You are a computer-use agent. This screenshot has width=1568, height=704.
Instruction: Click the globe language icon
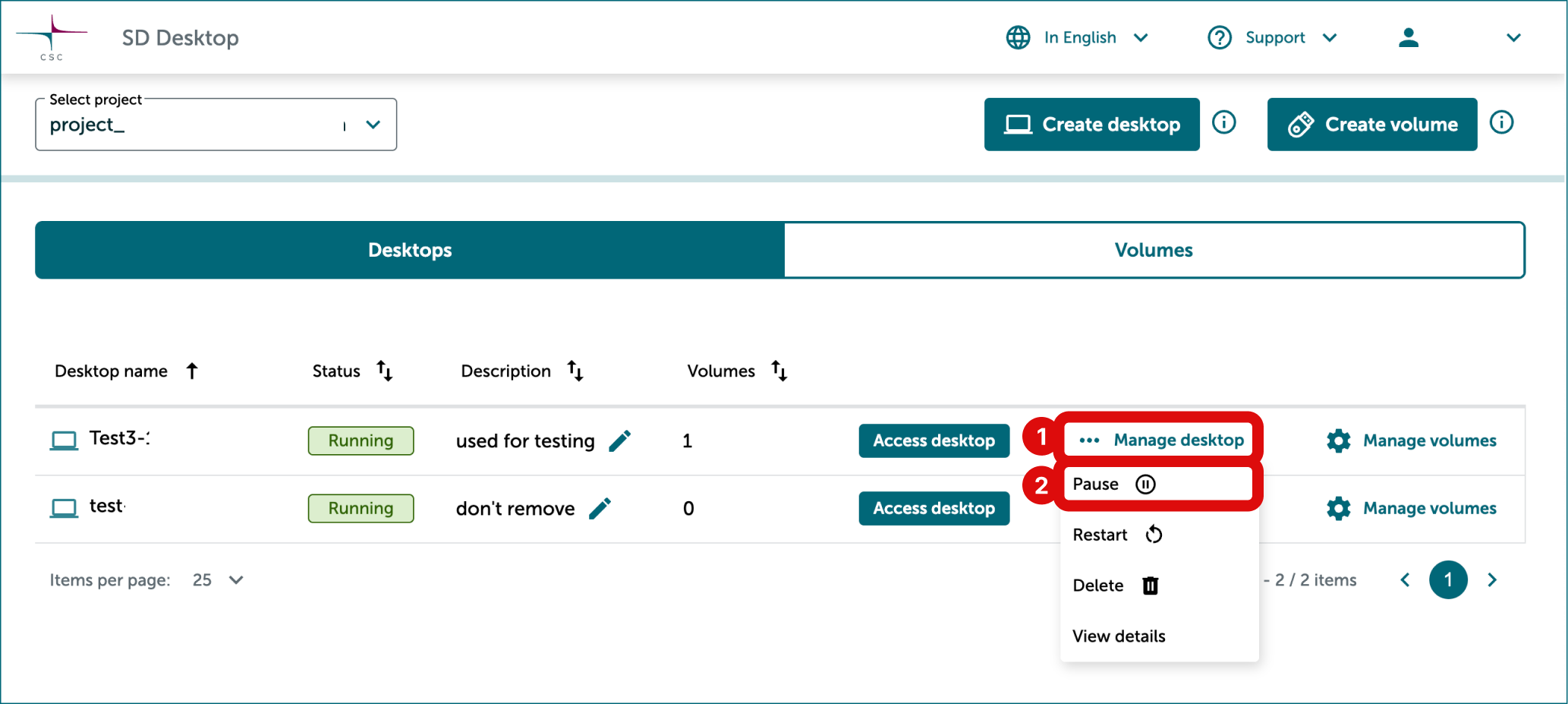click(1018, 37)
